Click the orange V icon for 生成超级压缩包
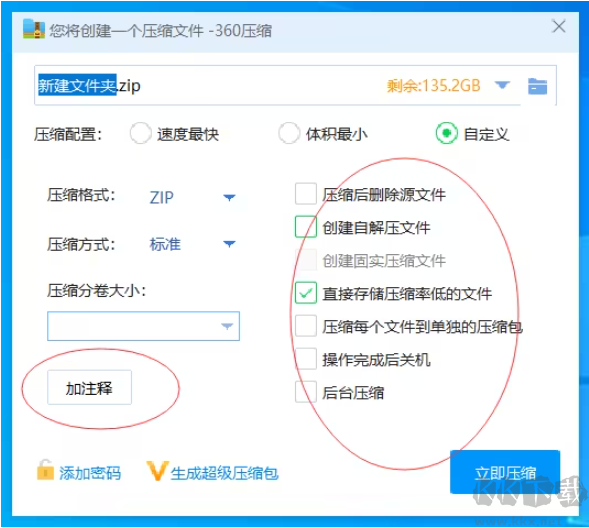Screen dimensions: 589x528 [x=157, y=471]
